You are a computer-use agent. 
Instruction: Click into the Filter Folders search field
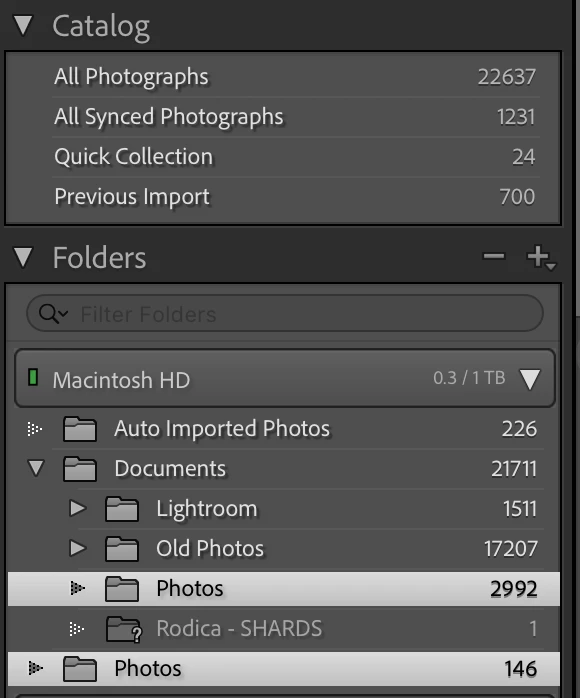[x=285, y=313]
